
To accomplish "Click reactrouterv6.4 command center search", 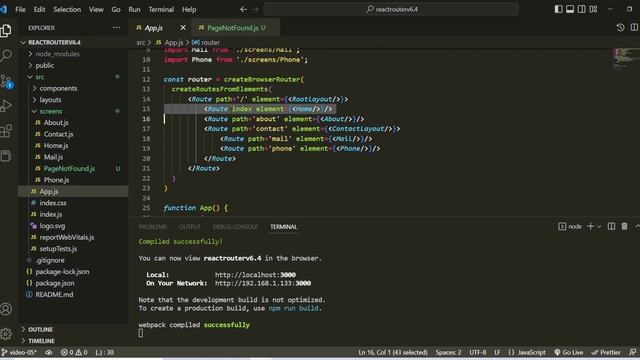I will click(x=391, y=9).
